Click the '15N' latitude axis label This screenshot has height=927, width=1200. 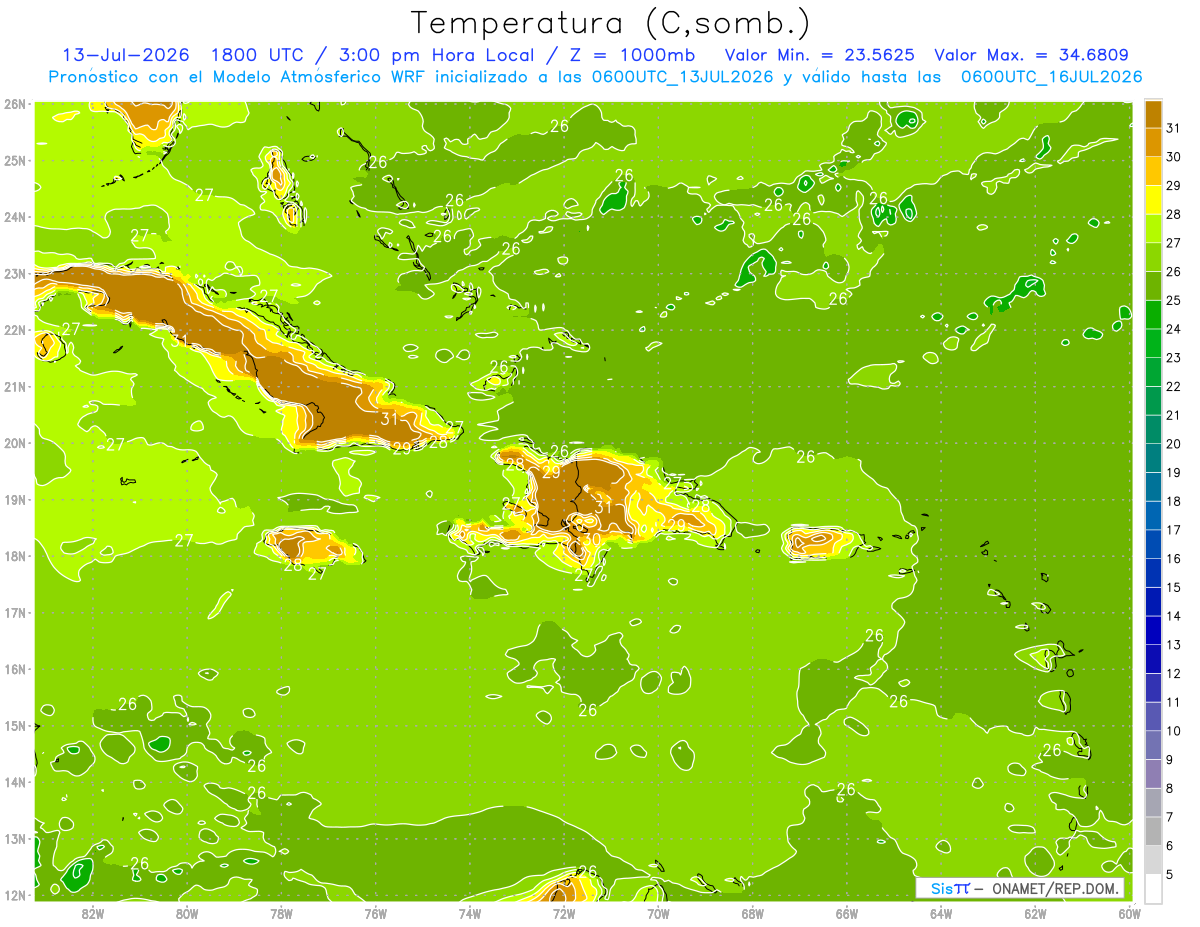click(15, 725)
